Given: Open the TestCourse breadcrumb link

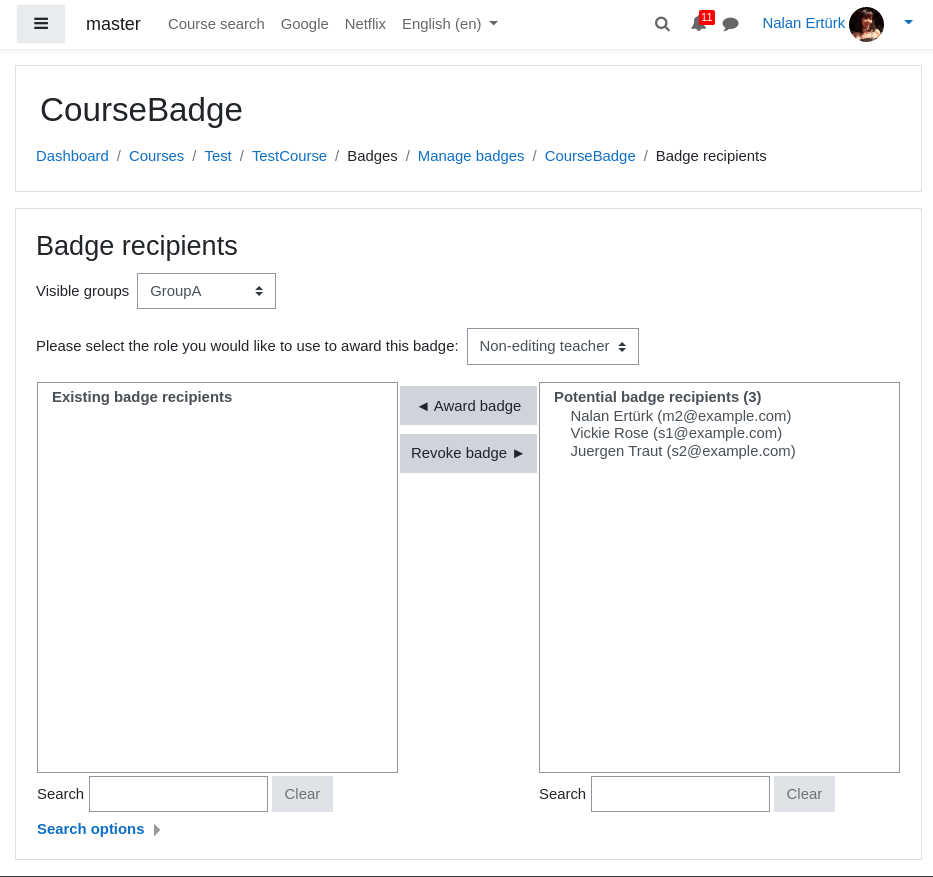Looking at the screenshot, I should [289, 156].
